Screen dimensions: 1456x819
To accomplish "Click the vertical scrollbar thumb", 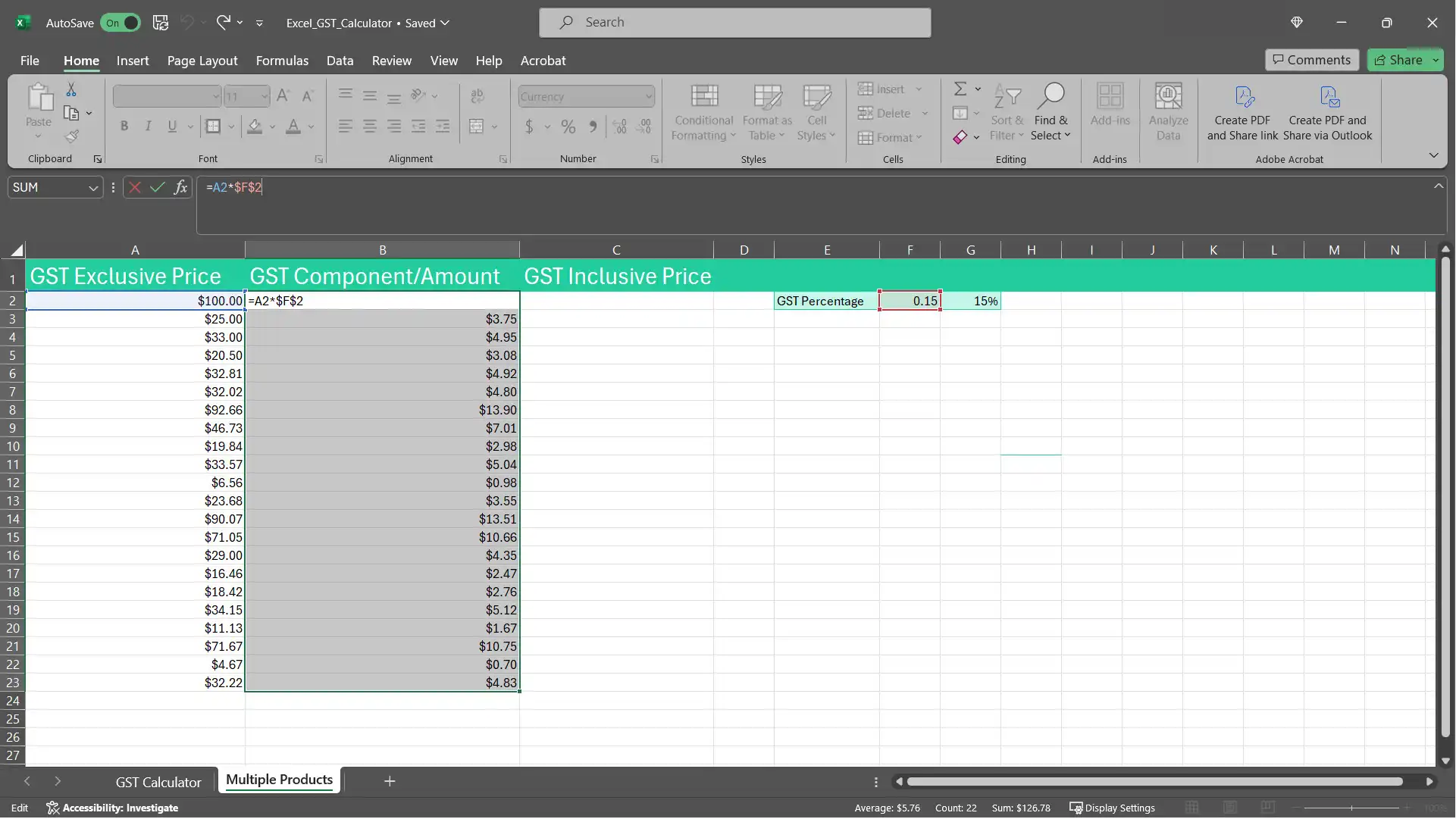I will 1445,496.
